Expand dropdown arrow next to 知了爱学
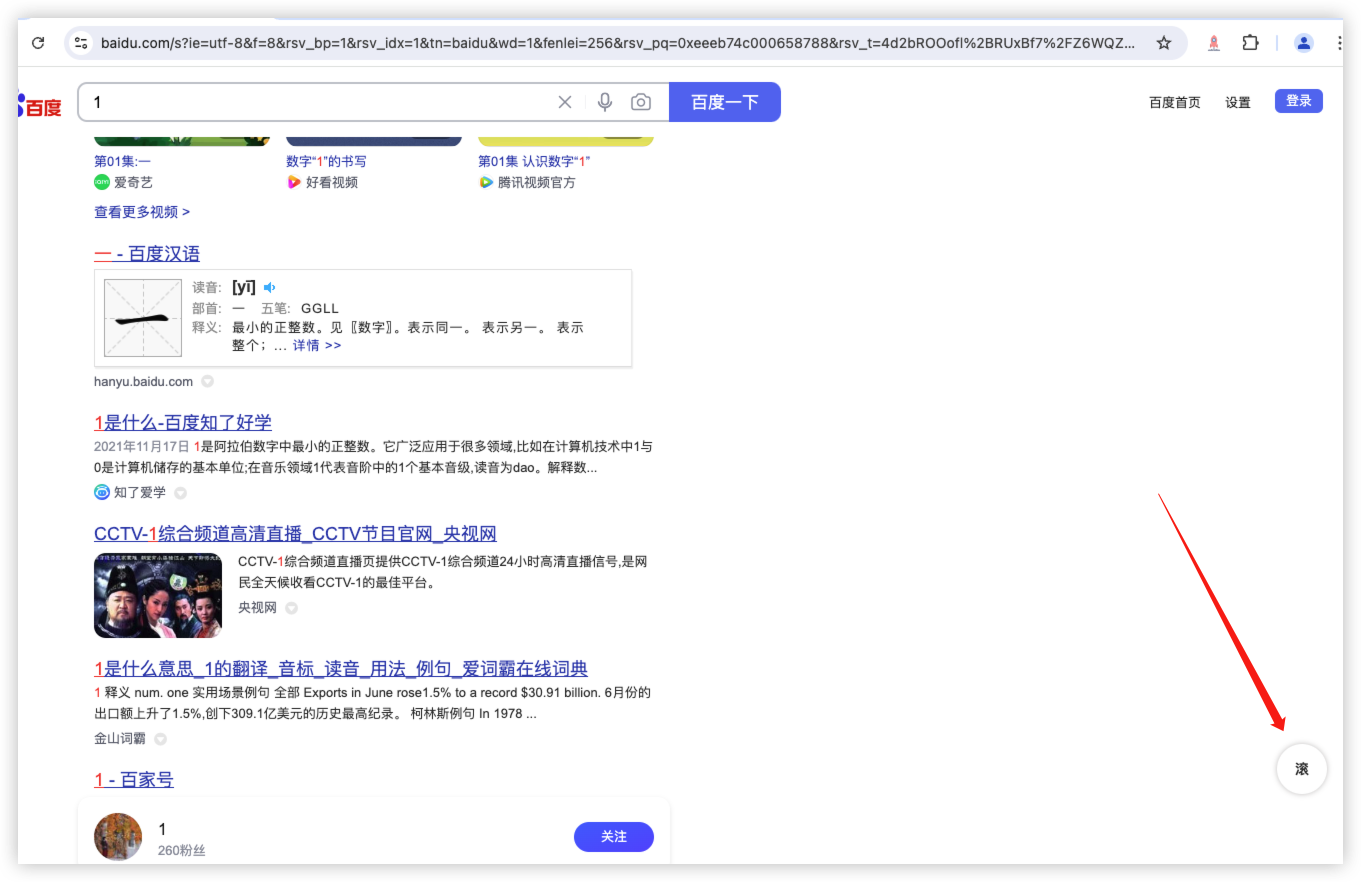This screenshot has width=1361, height=882. click(x=180, y=492)
